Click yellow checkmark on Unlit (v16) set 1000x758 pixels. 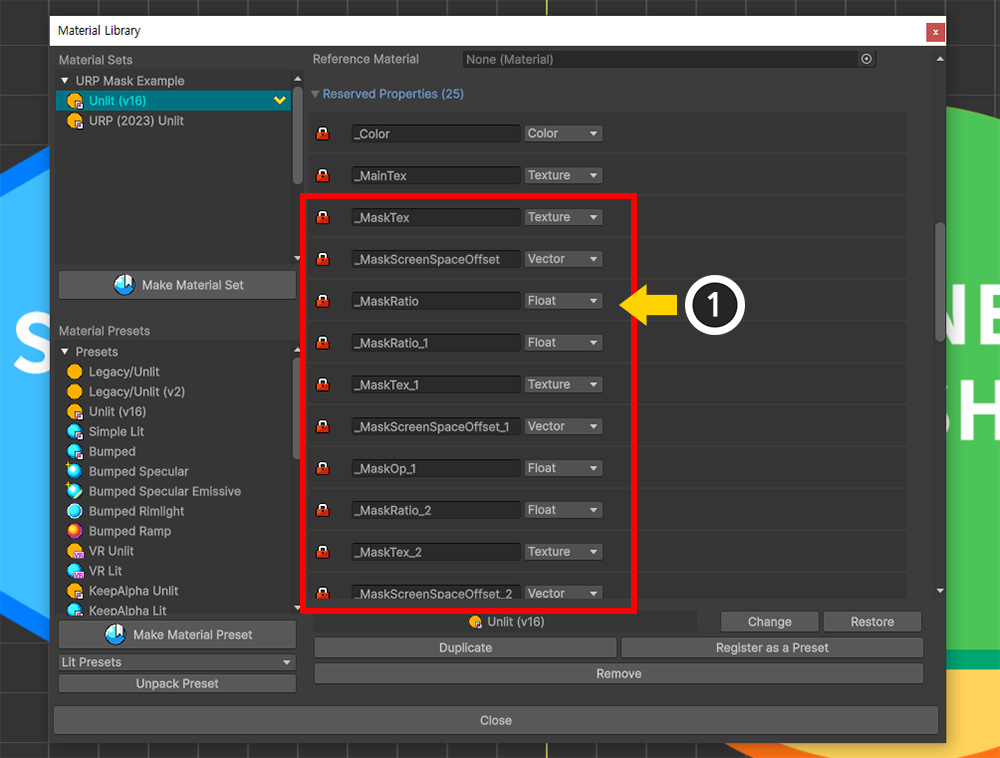(x=279, y=101)
